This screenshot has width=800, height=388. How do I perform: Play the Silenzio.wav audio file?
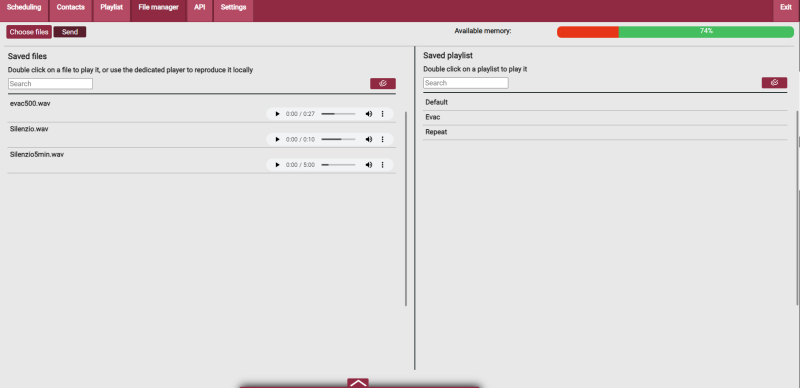[277, 139]
